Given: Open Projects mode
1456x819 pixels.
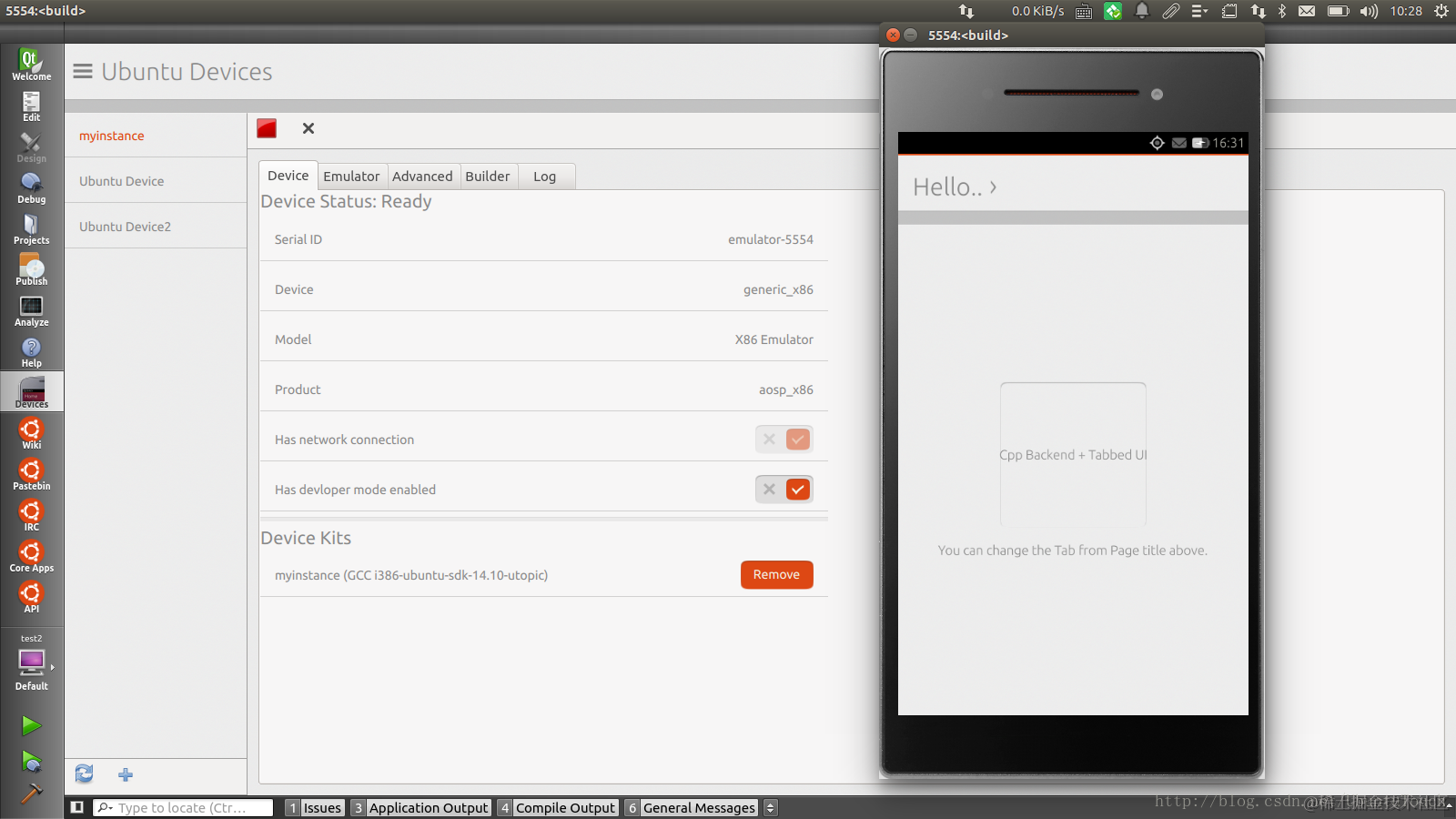Looking at the screenshot, I should point(31,228).
